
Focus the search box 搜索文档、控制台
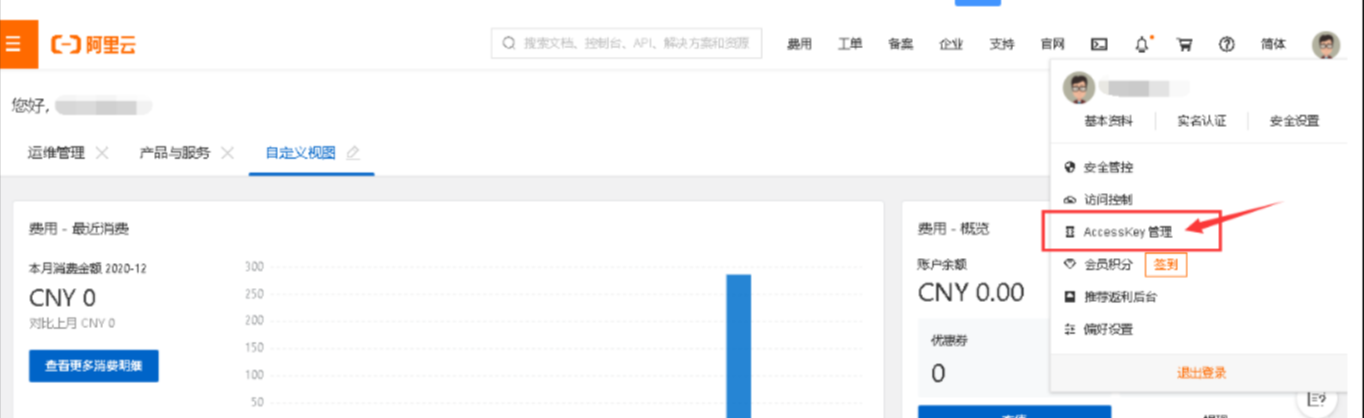tap(626, 44)
